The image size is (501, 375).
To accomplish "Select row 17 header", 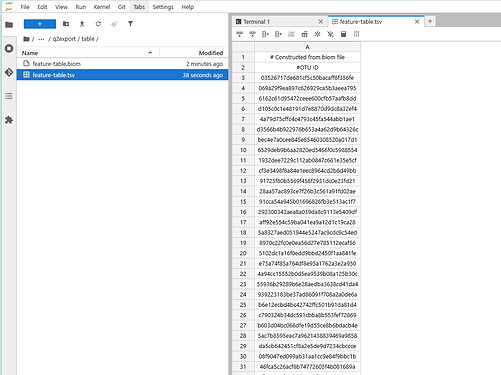I will 243,222.
